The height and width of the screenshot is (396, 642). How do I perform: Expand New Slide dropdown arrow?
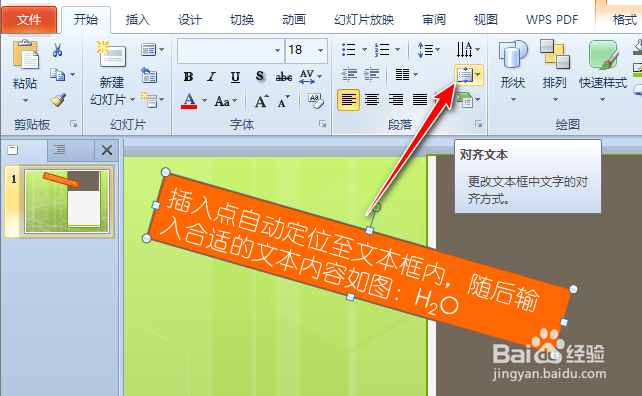point(132,100)
